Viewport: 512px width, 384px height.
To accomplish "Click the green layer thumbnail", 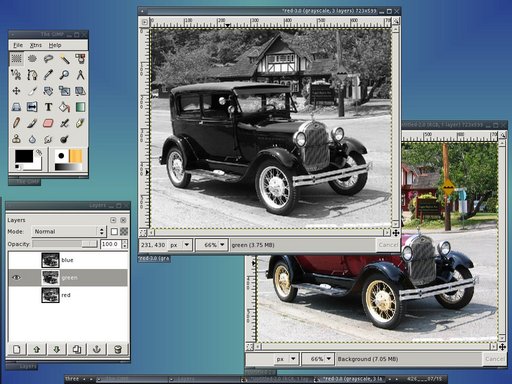I will pyautogui.click(x=50, y=277).
